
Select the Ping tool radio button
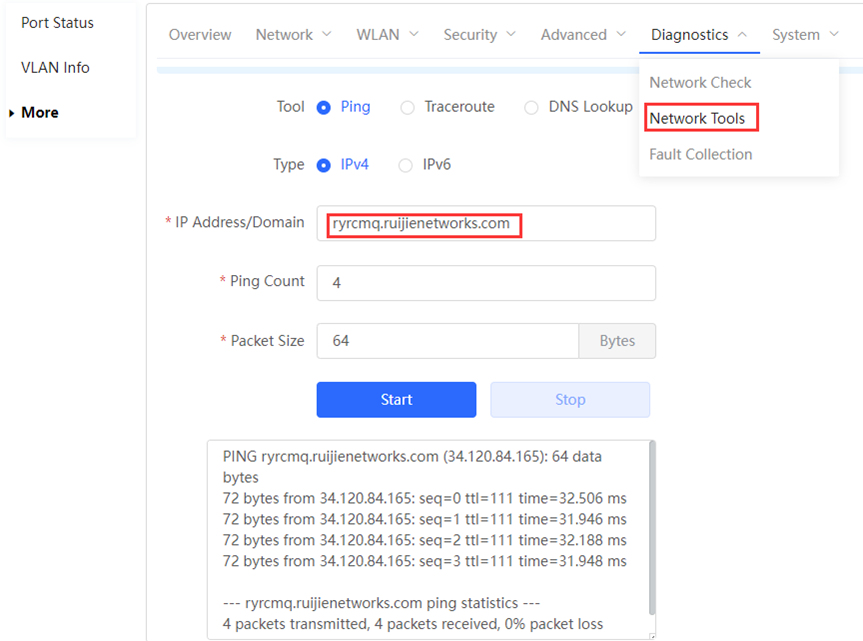324,108
